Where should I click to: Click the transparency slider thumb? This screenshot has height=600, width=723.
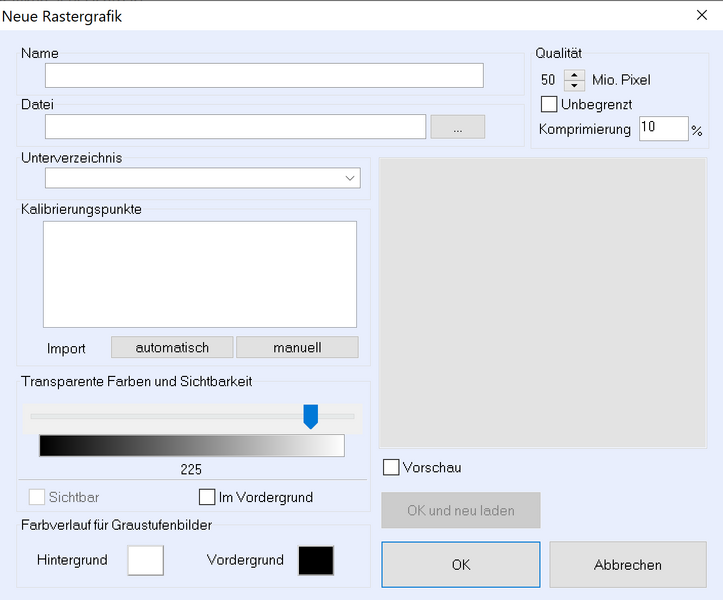310,416
